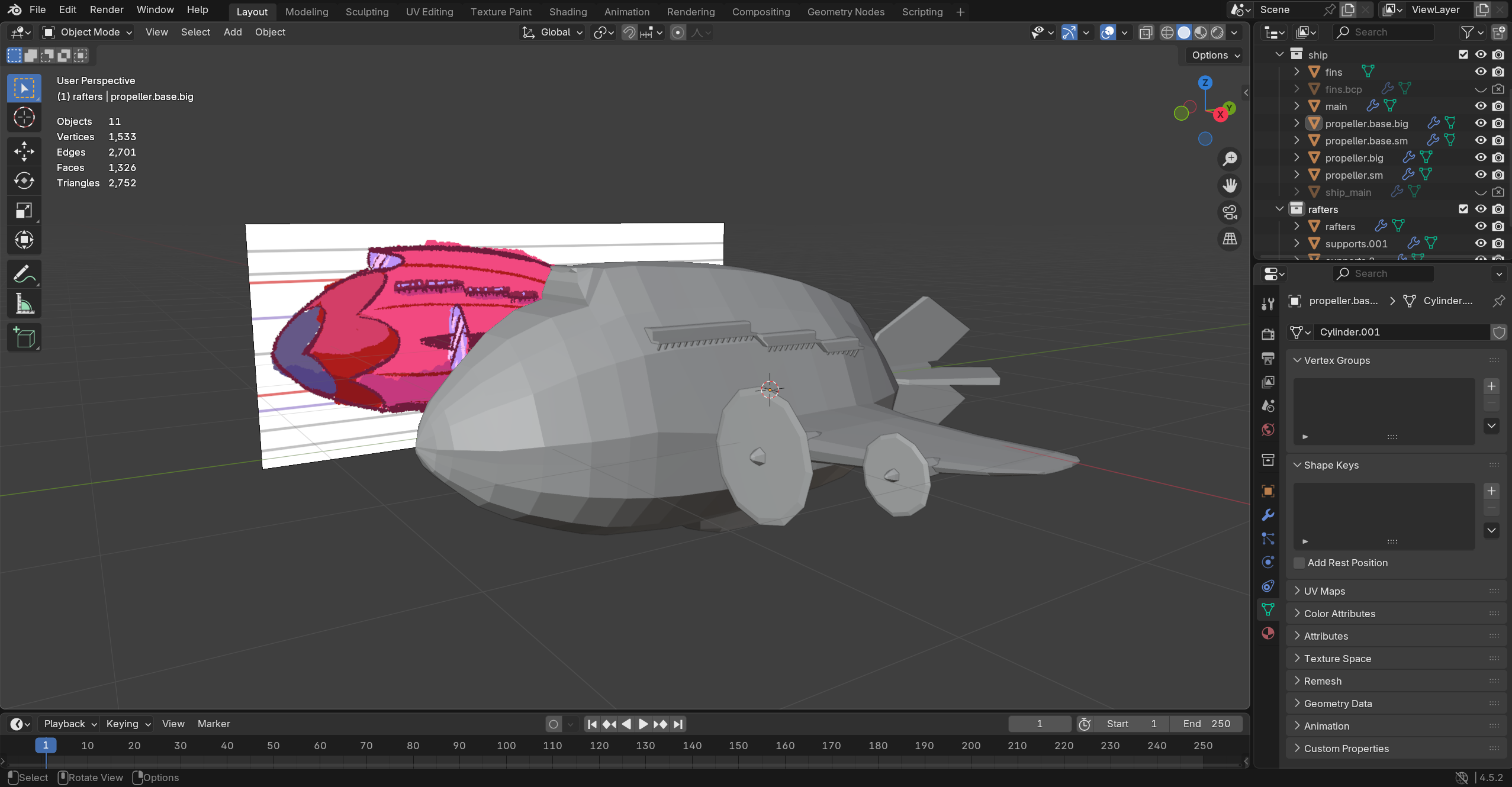Select the Measure tool
Image resolution: width=1512 pixels, height=787 pixels.
[24, 304]
